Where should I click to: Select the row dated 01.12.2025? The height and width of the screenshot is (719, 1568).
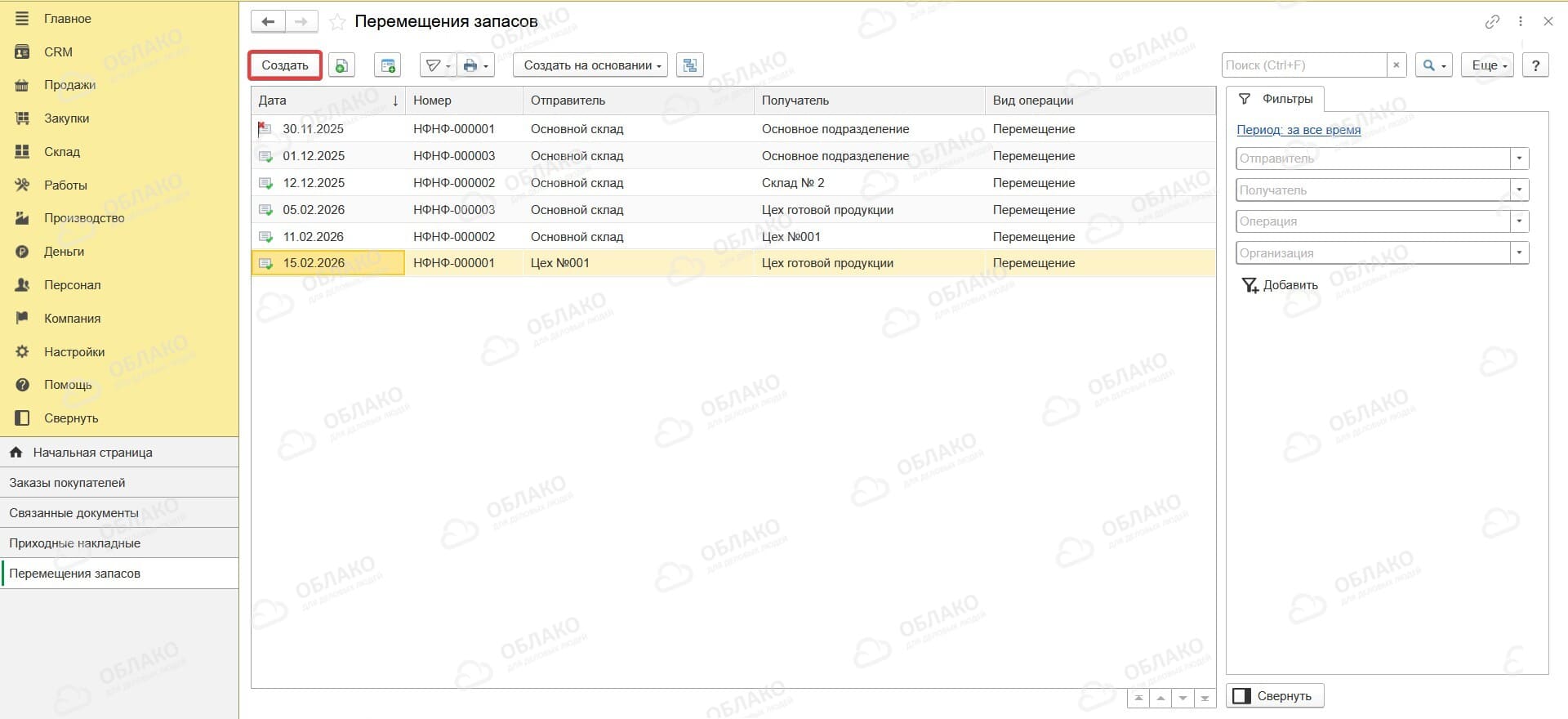point(733,156)
